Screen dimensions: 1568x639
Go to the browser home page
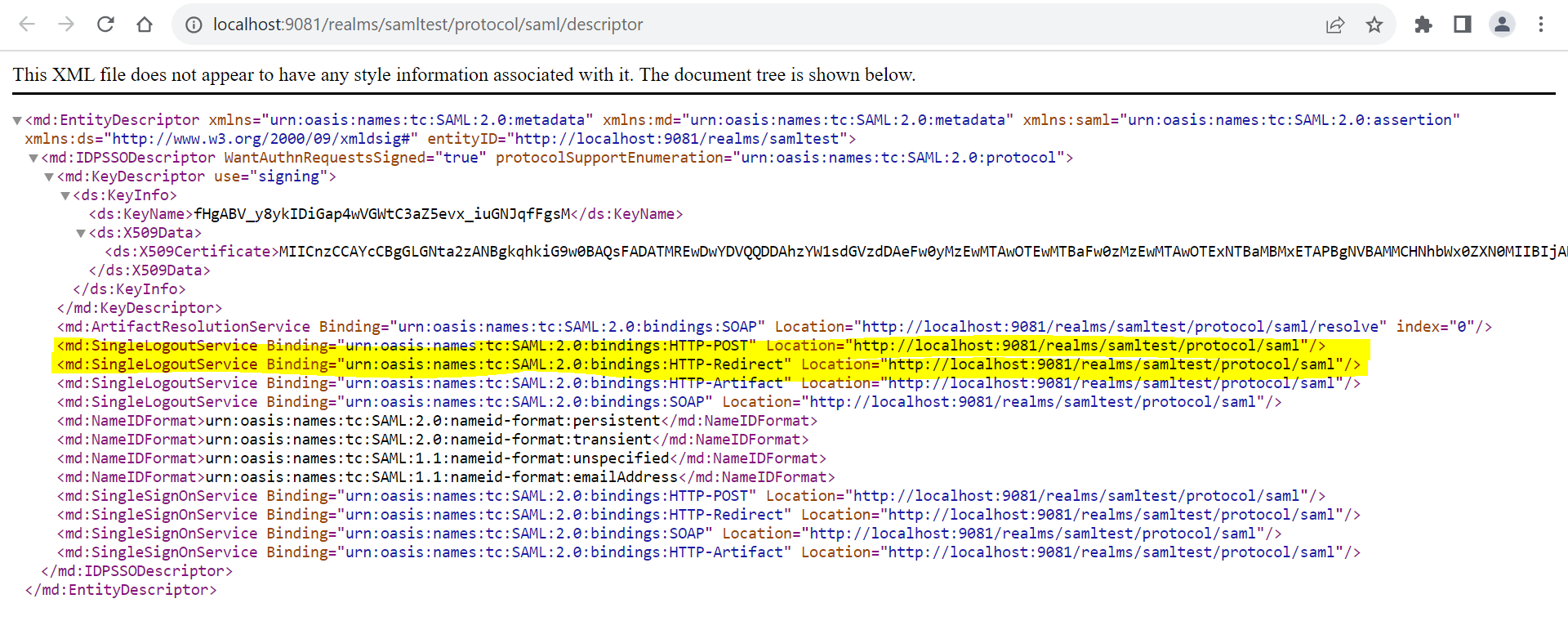(x=145, y=25)
